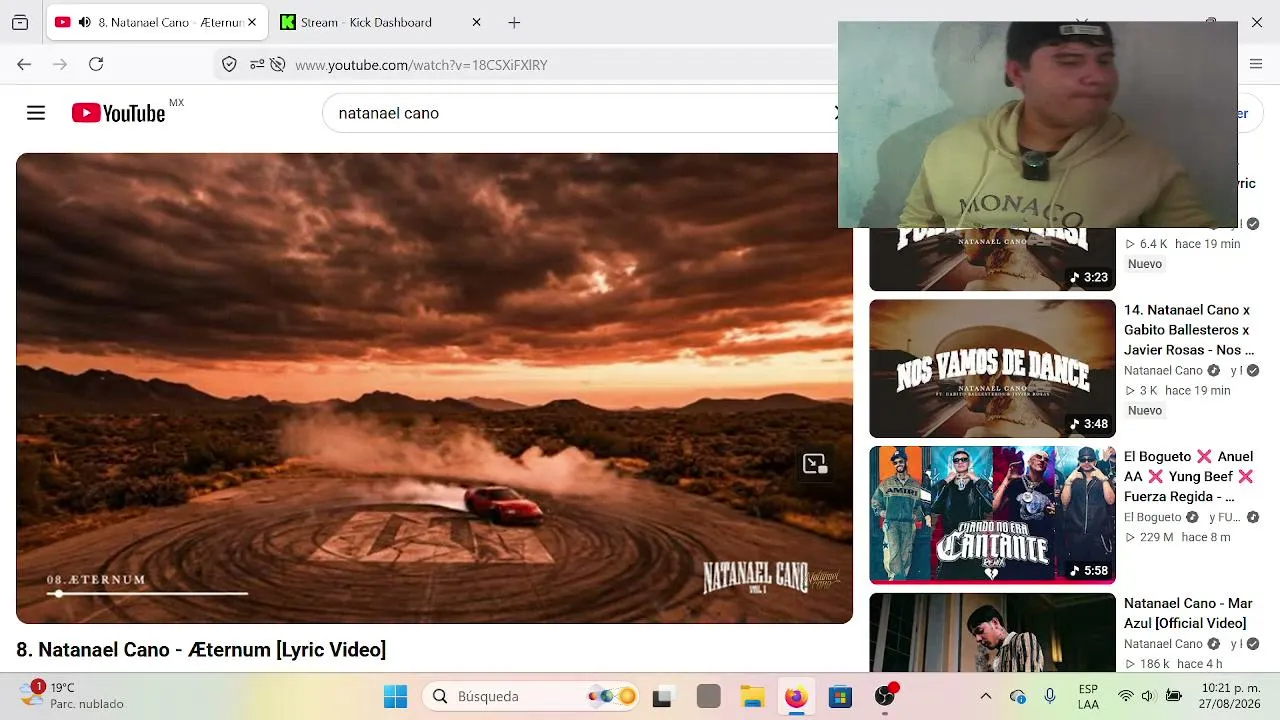Viewport: 1280px width, 720px height.
Task: Open the El Bogueto x Anuel AA title
Action: tap(1189, 476)
